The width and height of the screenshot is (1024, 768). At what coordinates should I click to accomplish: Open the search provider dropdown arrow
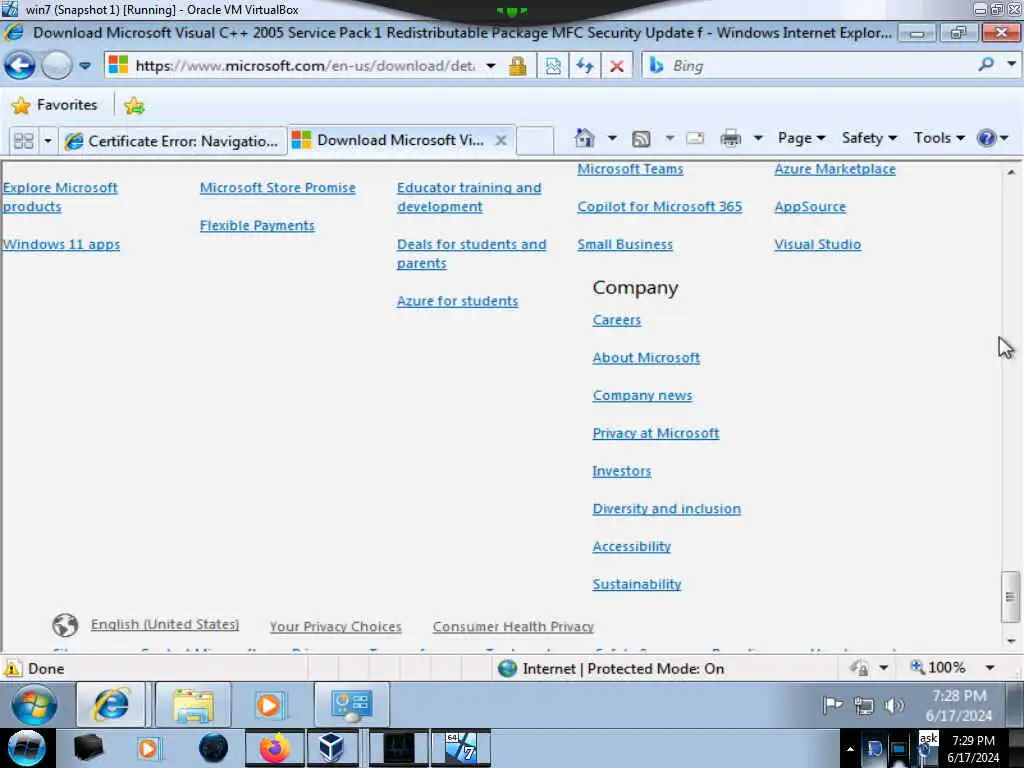1011,65
